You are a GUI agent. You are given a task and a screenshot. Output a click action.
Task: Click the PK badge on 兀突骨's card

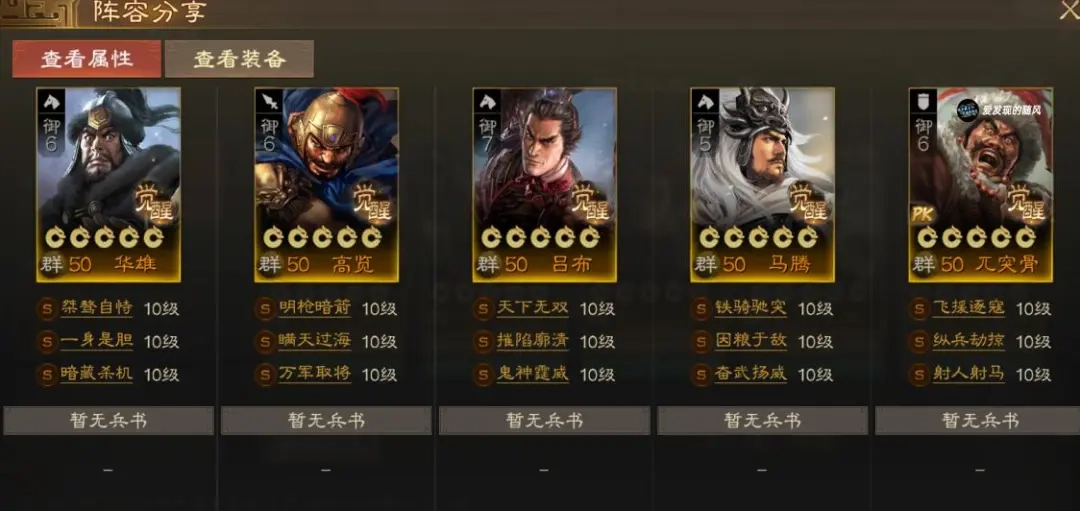(x=924, y=214)
